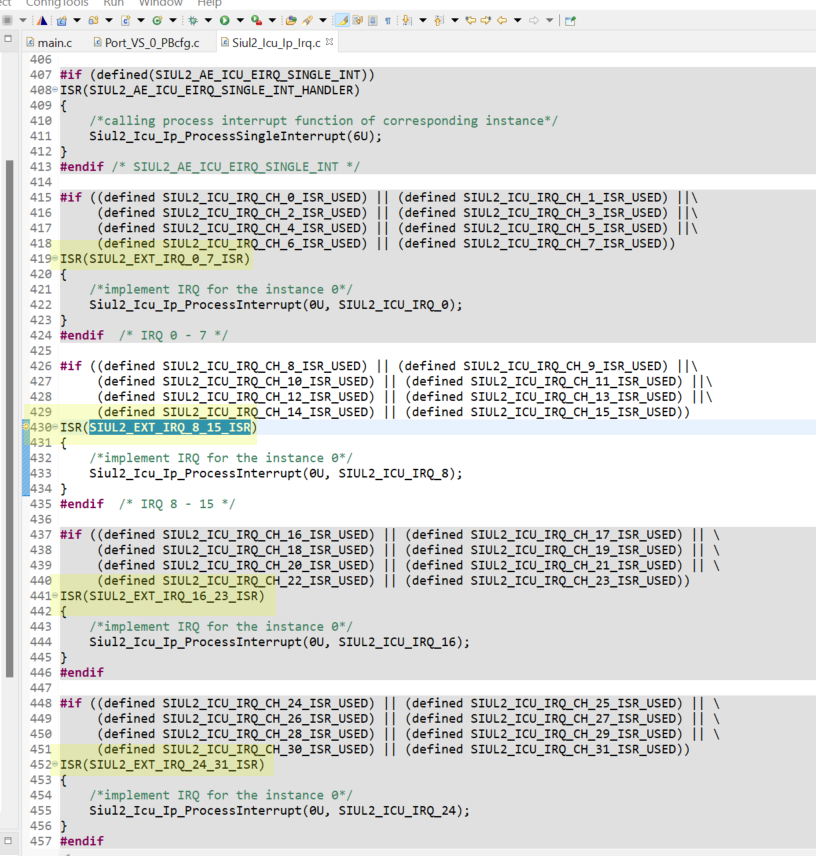Click the Search flashlight icon

click(308, 21)
